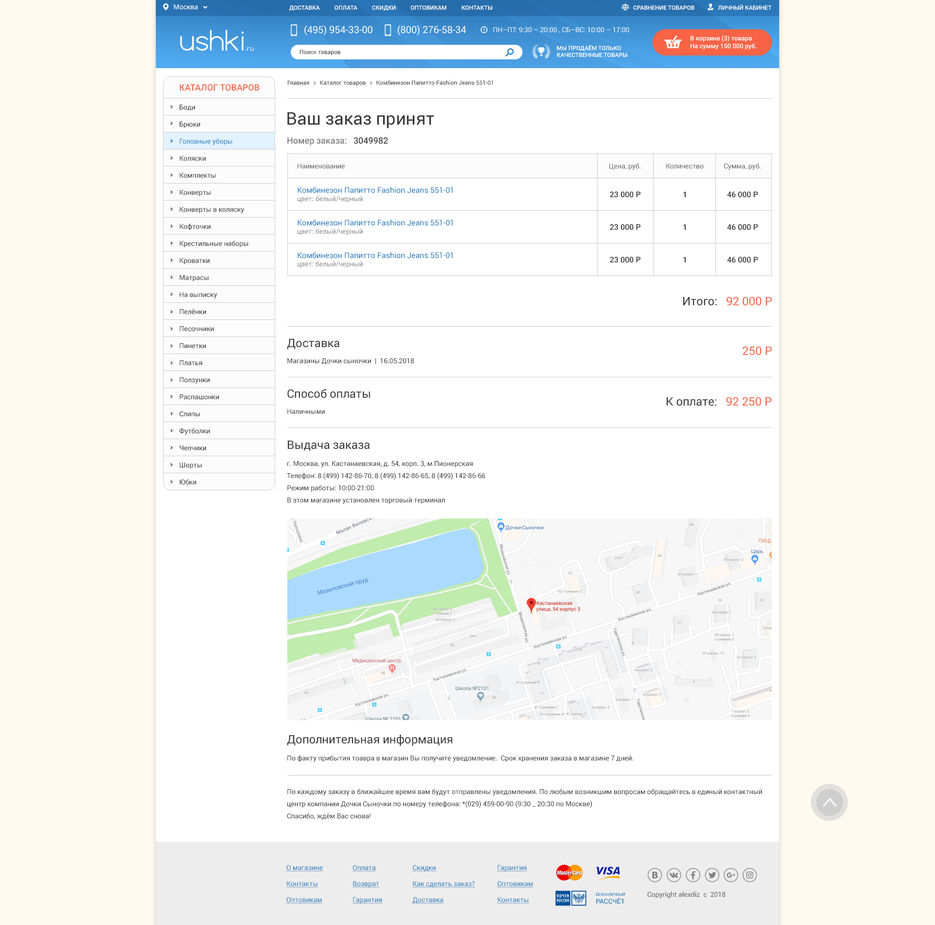Screen dimensions: 935x925
Task: Click the Школа №2101 marker on the map
Action: click(x=480, y=696)
